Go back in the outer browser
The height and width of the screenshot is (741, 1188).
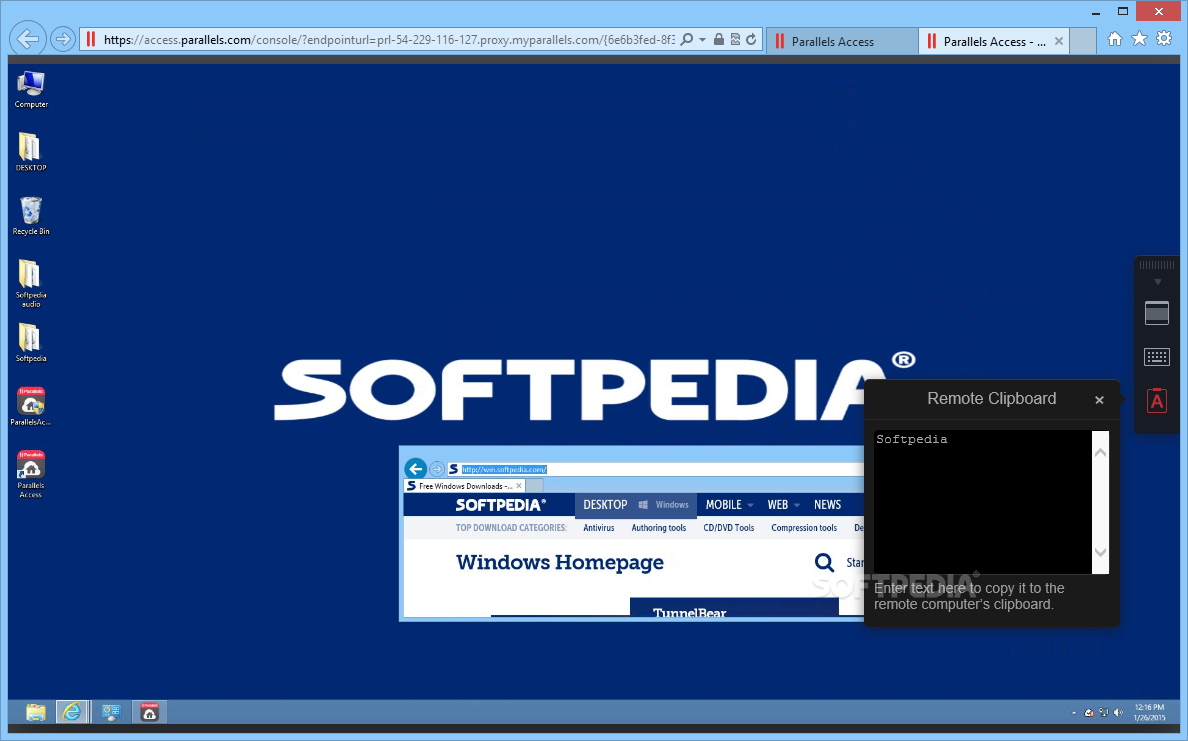[x=28, y=39]
